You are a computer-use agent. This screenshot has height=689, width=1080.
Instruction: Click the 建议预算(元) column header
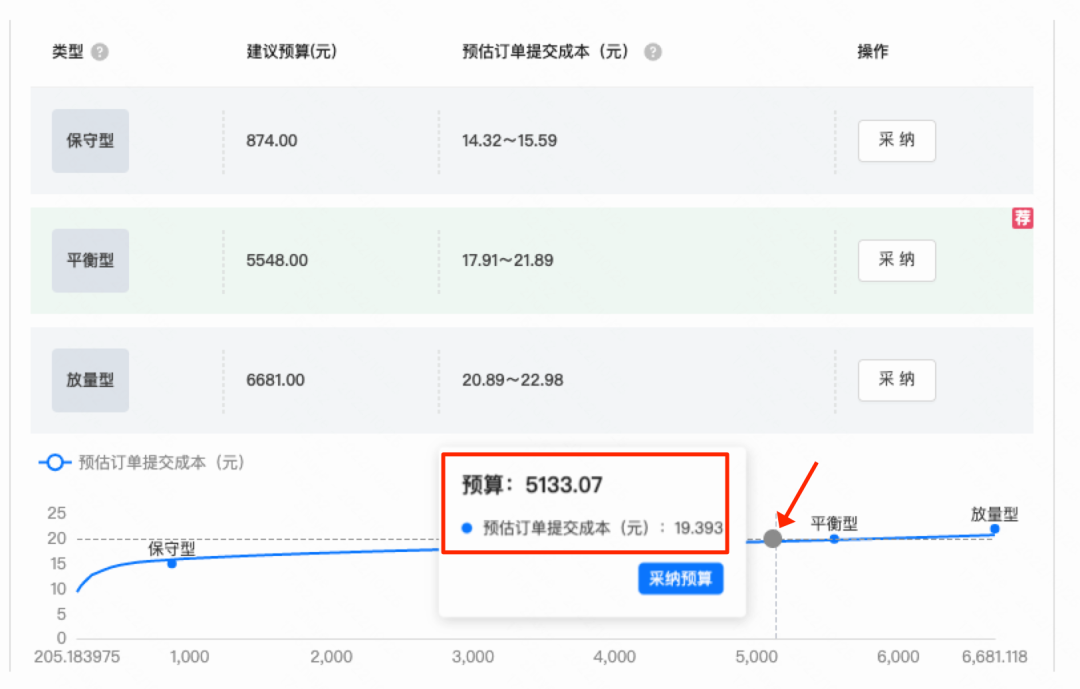pos(292,52)
